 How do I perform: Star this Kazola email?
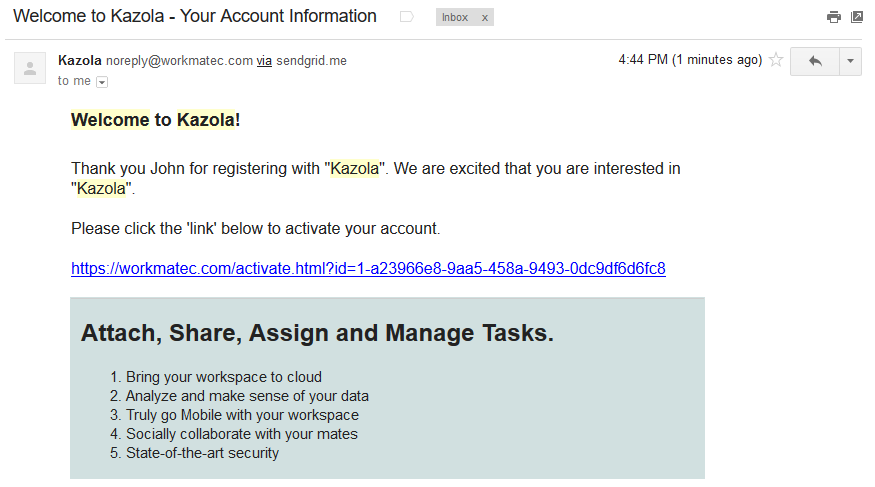click(x=776, y=60)
